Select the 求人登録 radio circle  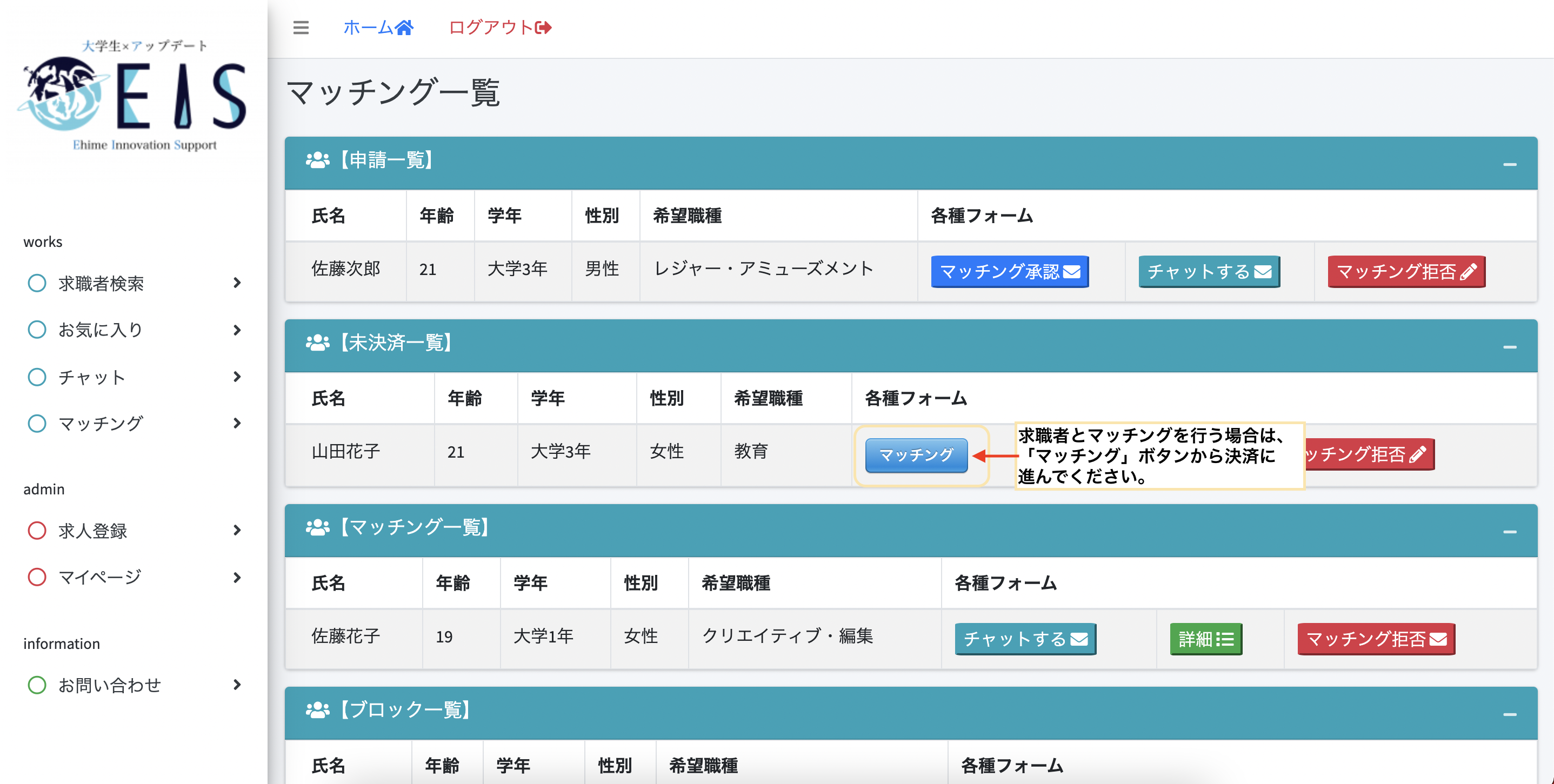(x=37, y=530)
